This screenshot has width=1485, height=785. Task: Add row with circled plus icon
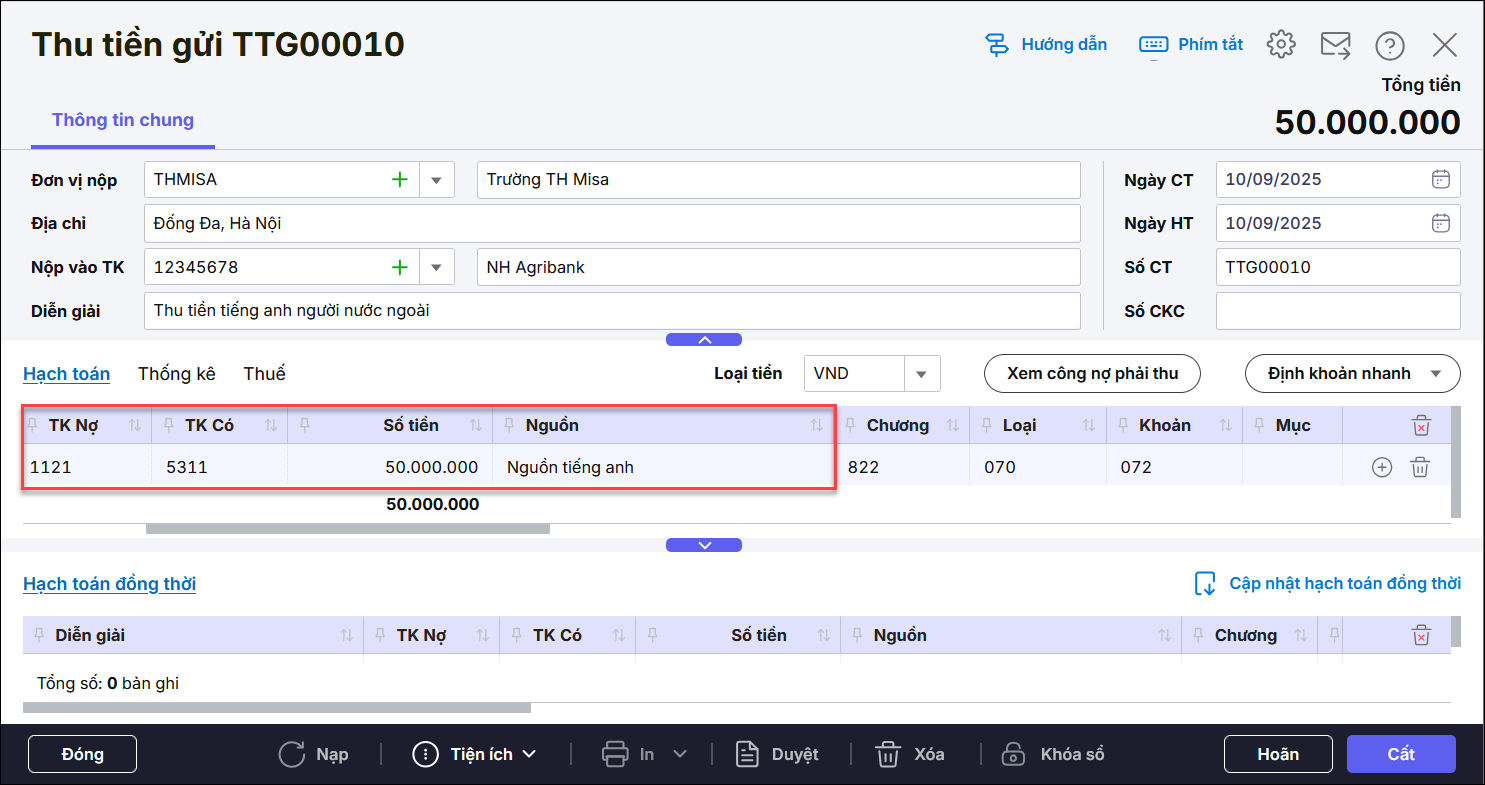click(x=1382, y=467)
